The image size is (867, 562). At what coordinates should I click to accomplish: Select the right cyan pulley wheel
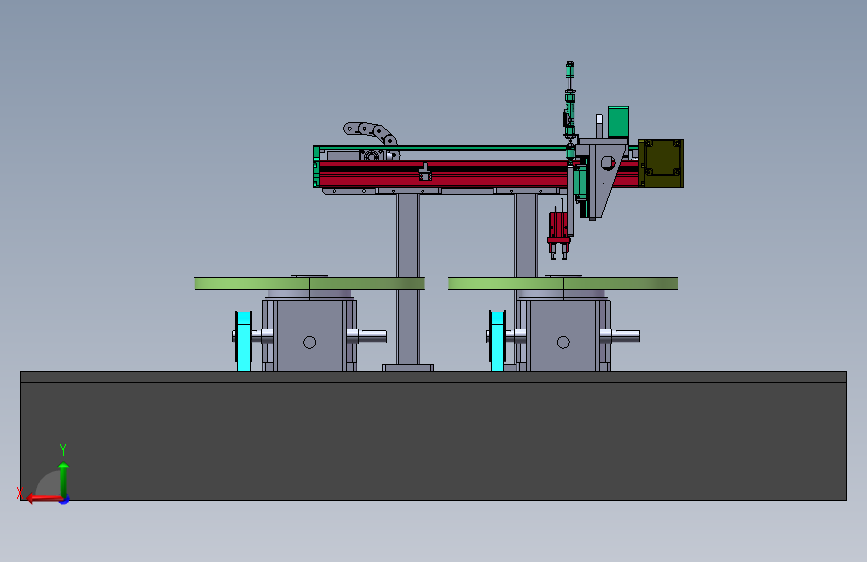click(498, 341)
